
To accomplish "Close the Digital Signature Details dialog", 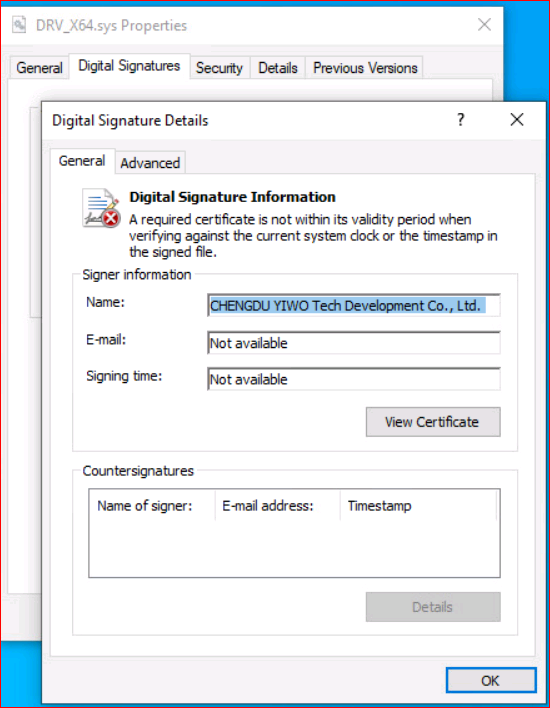I will click(517, 120).
